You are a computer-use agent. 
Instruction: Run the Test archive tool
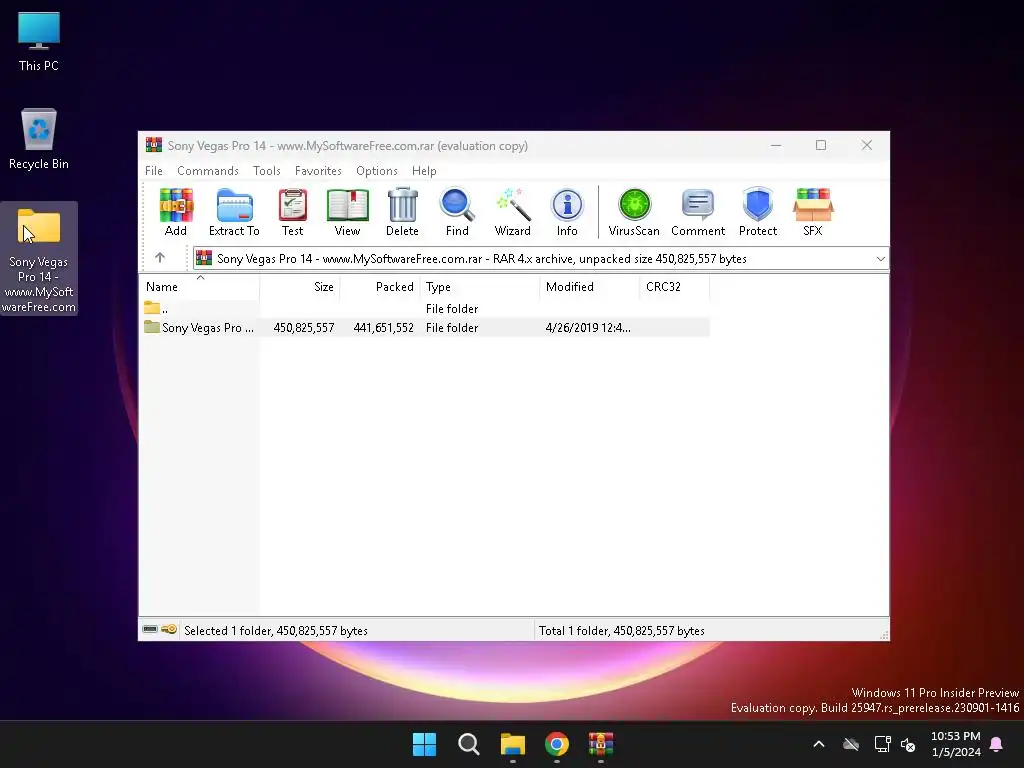(293, 212)
